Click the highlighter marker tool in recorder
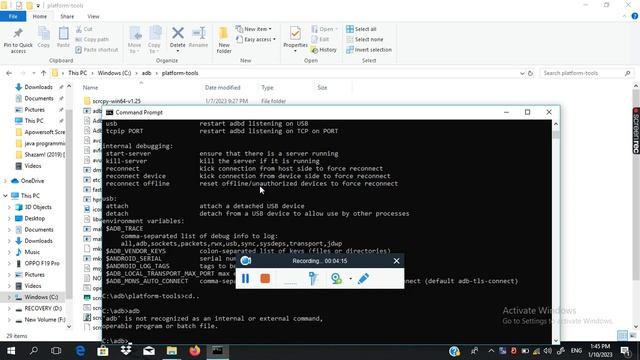 313,278
